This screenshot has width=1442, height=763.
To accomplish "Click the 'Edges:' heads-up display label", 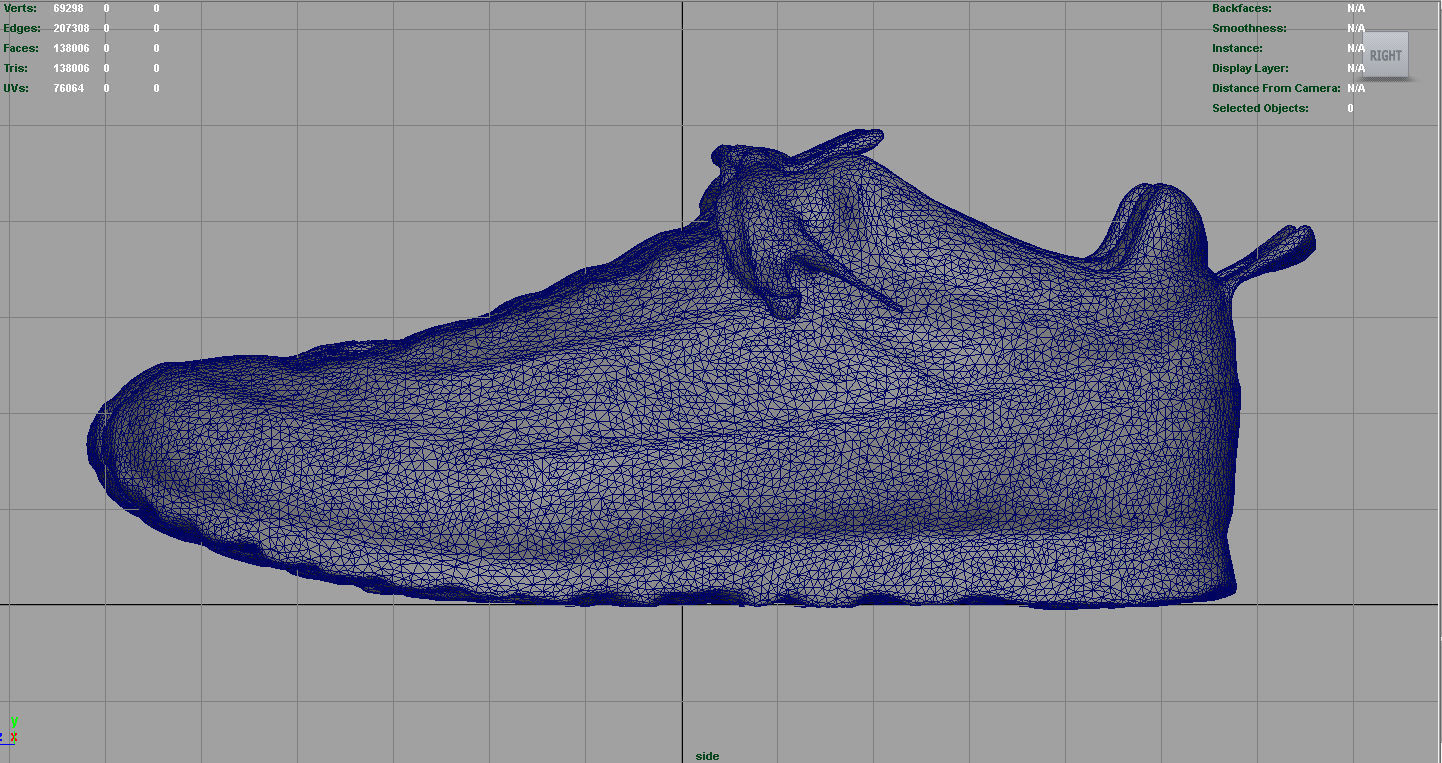I will click(x=22, y=28).
